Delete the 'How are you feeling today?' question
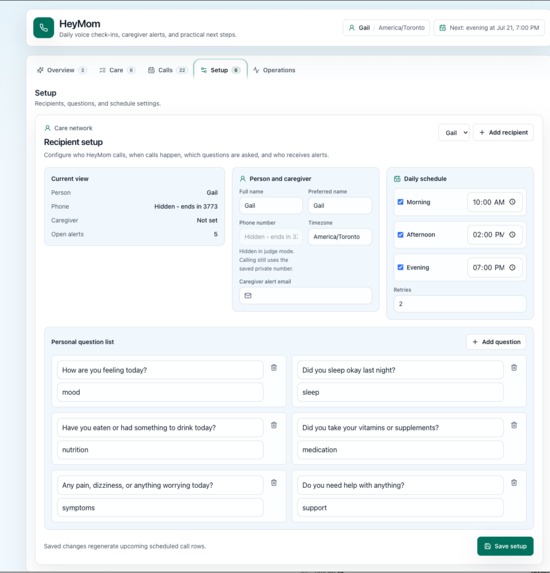Screen dimensions: 550x573 click(x=274, y=368)
